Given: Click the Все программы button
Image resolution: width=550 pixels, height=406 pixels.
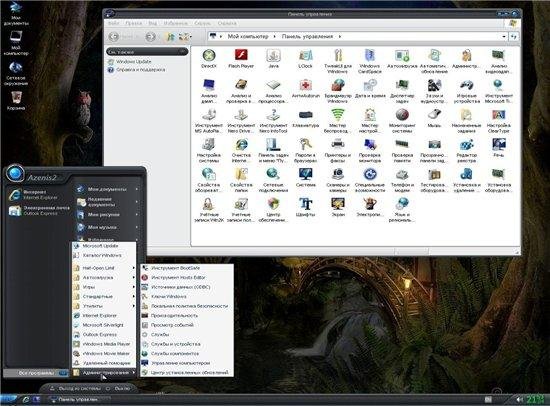Looking at the screenshot, I should (x=36, y=373).
